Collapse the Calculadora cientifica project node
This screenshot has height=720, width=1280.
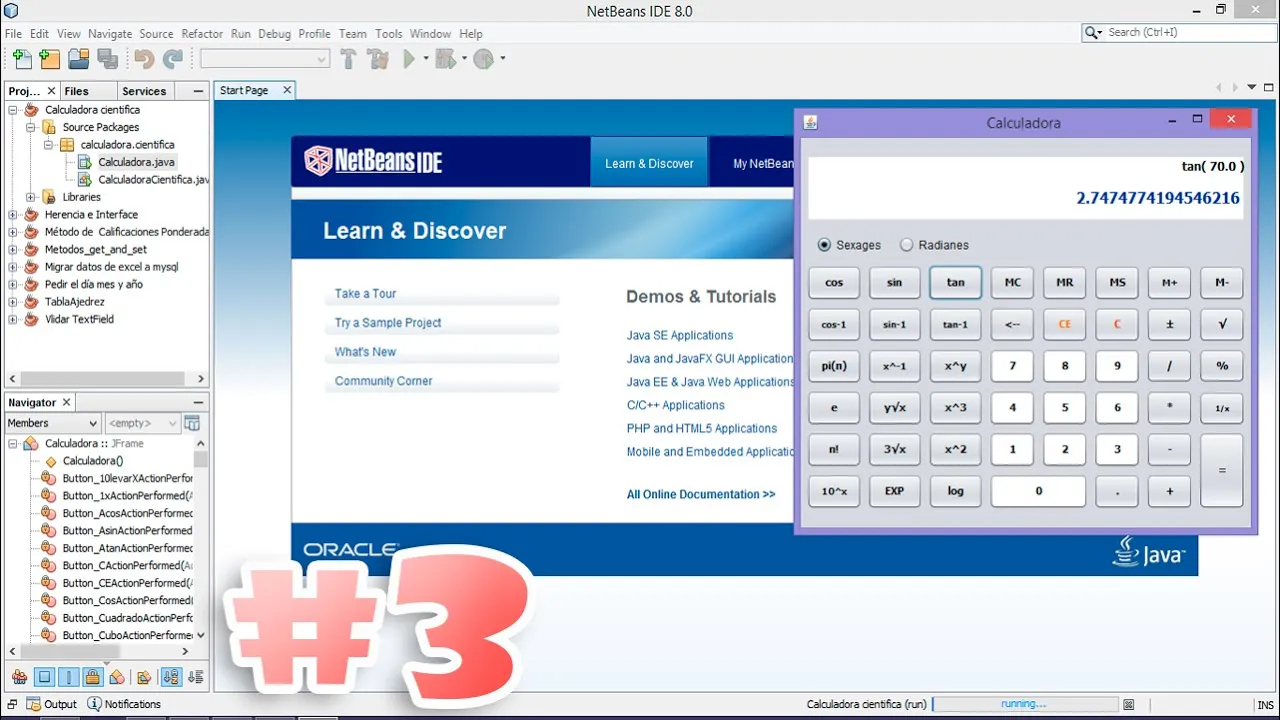click(x=13, y=110)
